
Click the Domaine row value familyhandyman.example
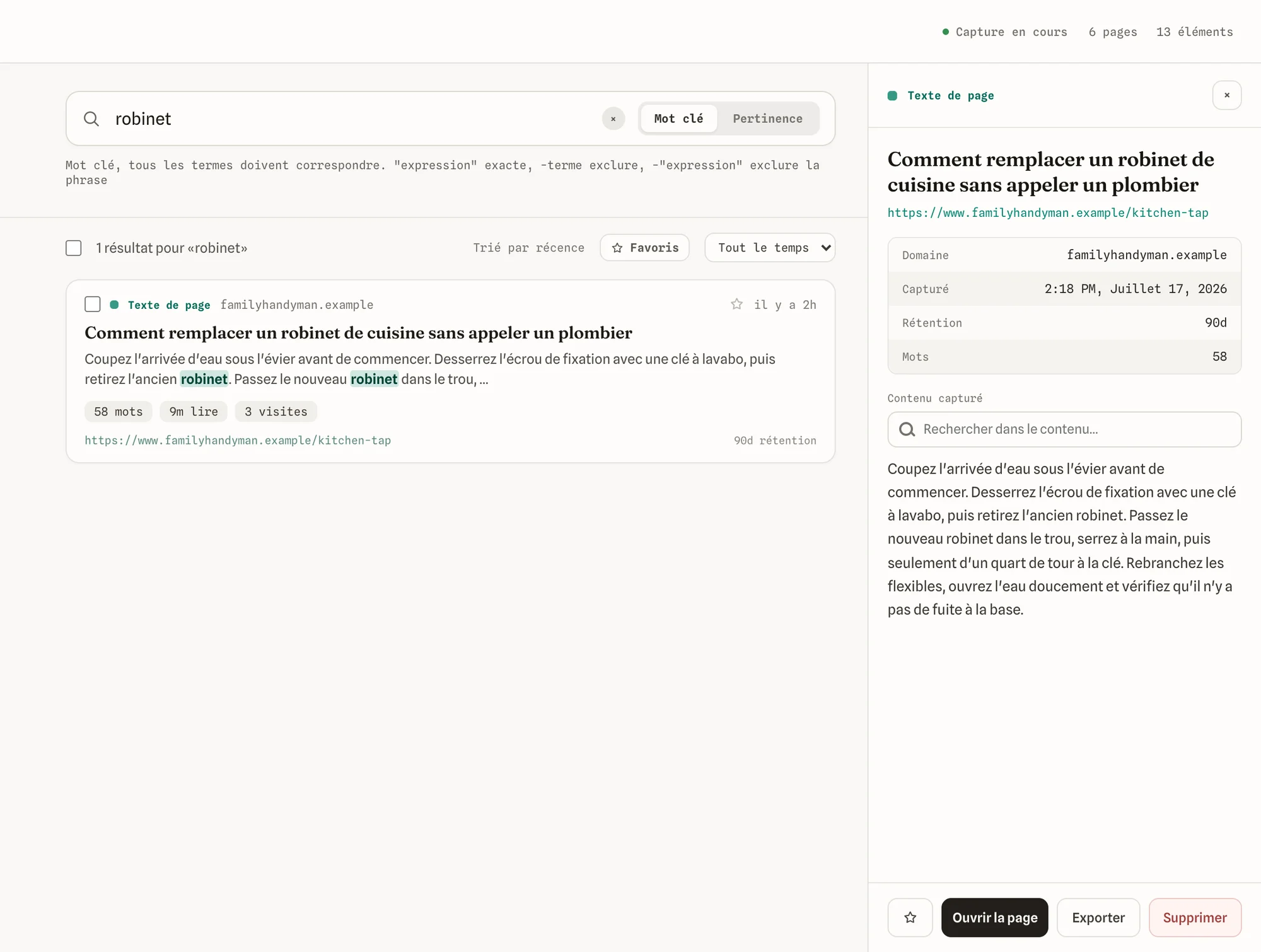coord(1146,255)
